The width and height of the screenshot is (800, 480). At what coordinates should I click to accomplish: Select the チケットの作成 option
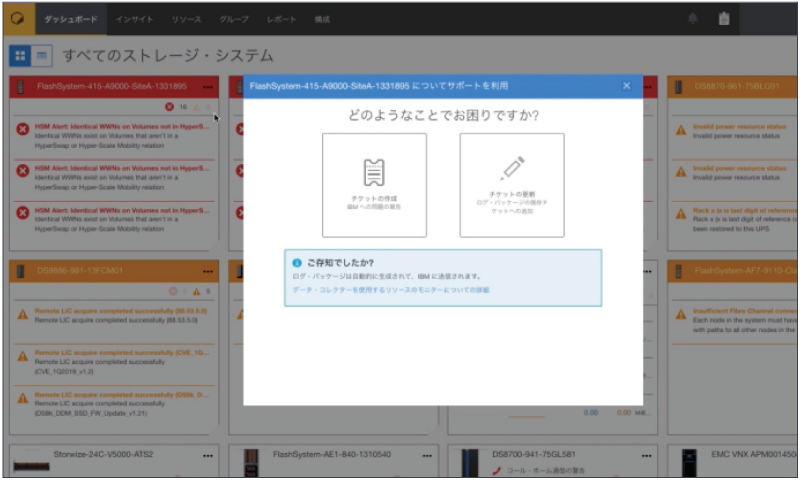pos(374,185)
